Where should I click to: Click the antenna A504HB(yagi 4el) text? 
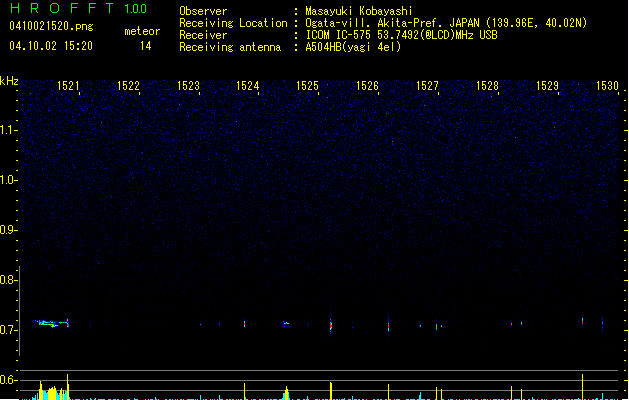pos(353,47)
